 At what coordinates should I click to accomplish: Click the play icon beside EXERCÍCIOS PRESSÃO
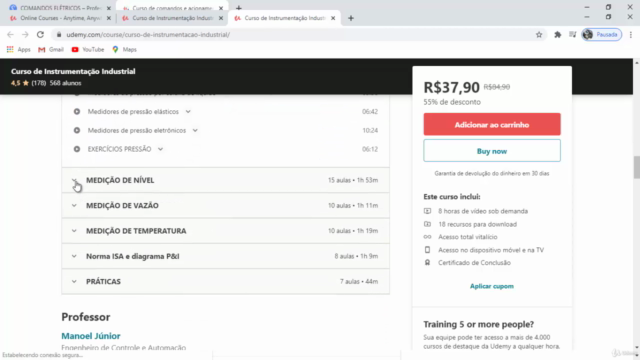click(x=77, y=149)
